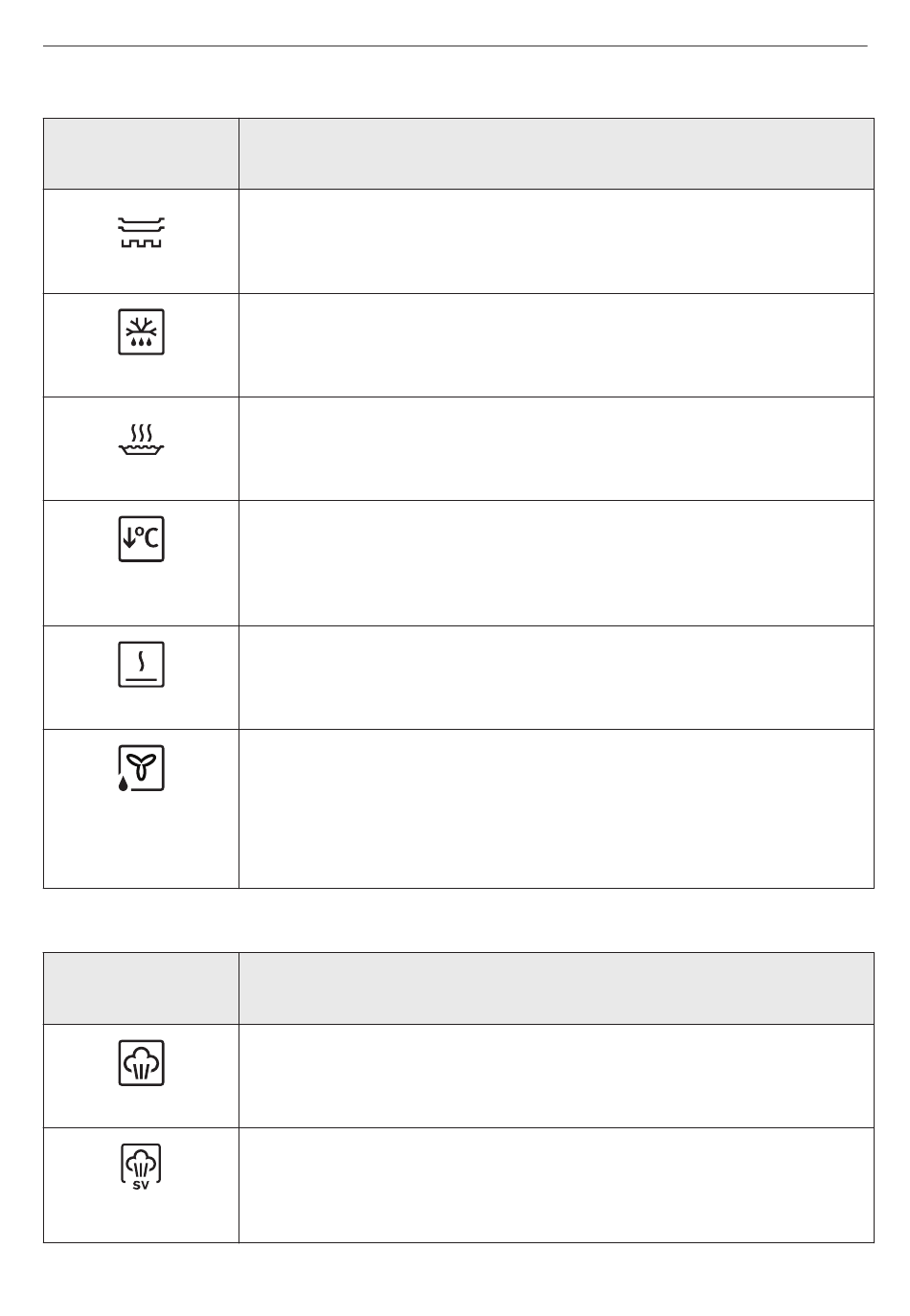Click the first table's gray header symbol cell

141,153
